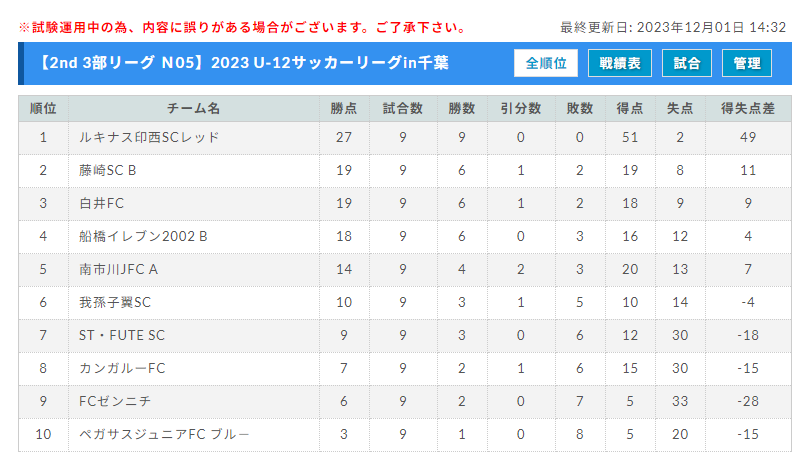
Task: Click the 勝点 column header
Action: click(344, 109)
